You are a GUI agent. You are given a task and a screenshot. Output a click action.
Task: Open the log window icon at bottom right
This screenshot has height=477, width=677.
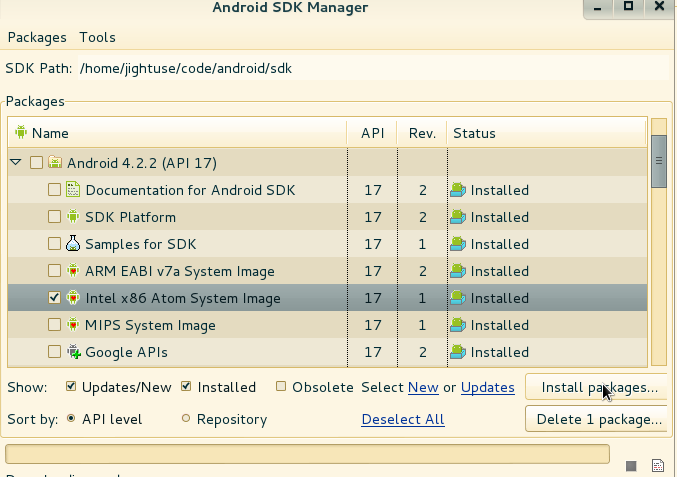[x=658, y=466]
